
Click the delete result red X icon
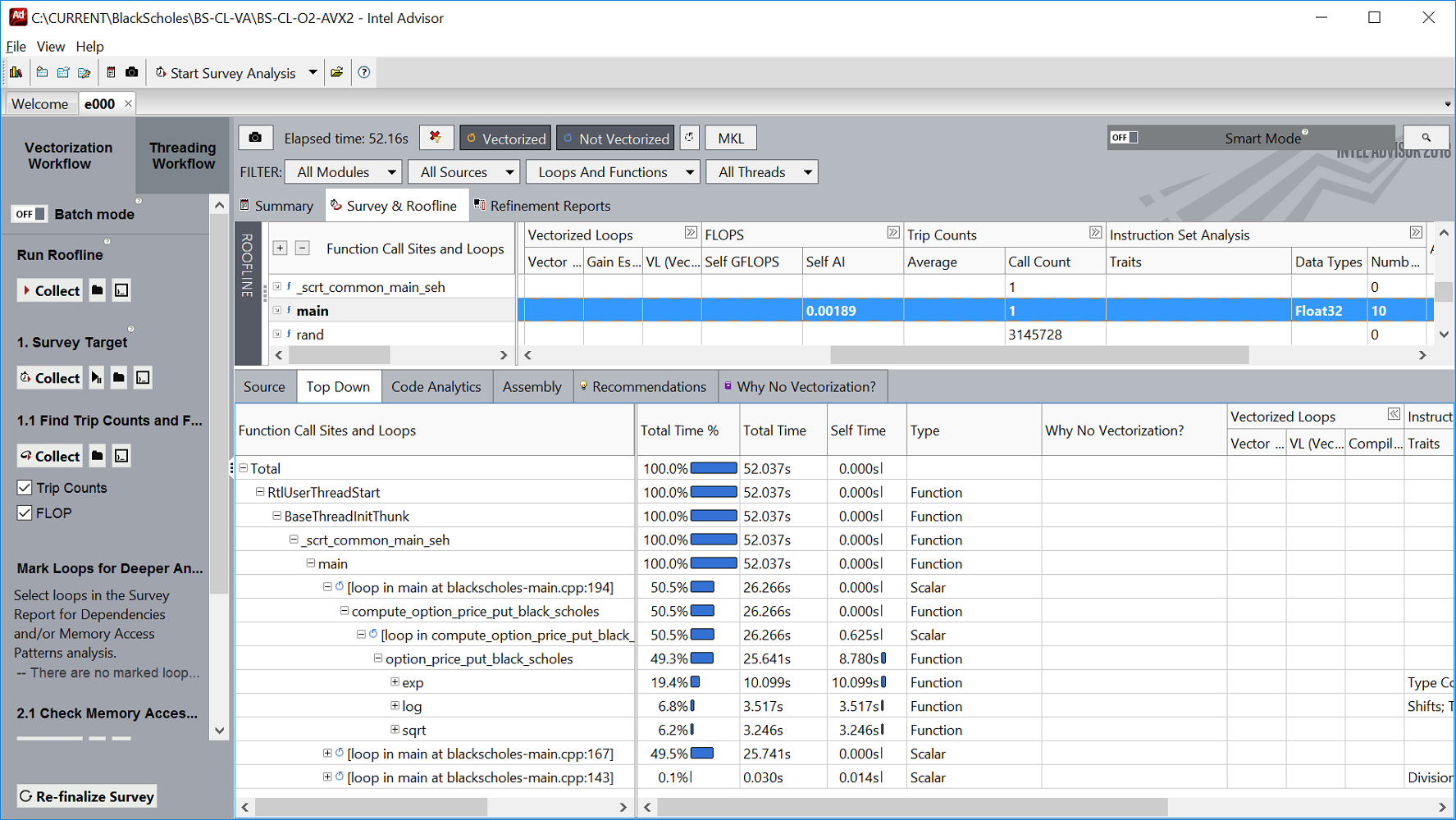(x=436, y=137)
